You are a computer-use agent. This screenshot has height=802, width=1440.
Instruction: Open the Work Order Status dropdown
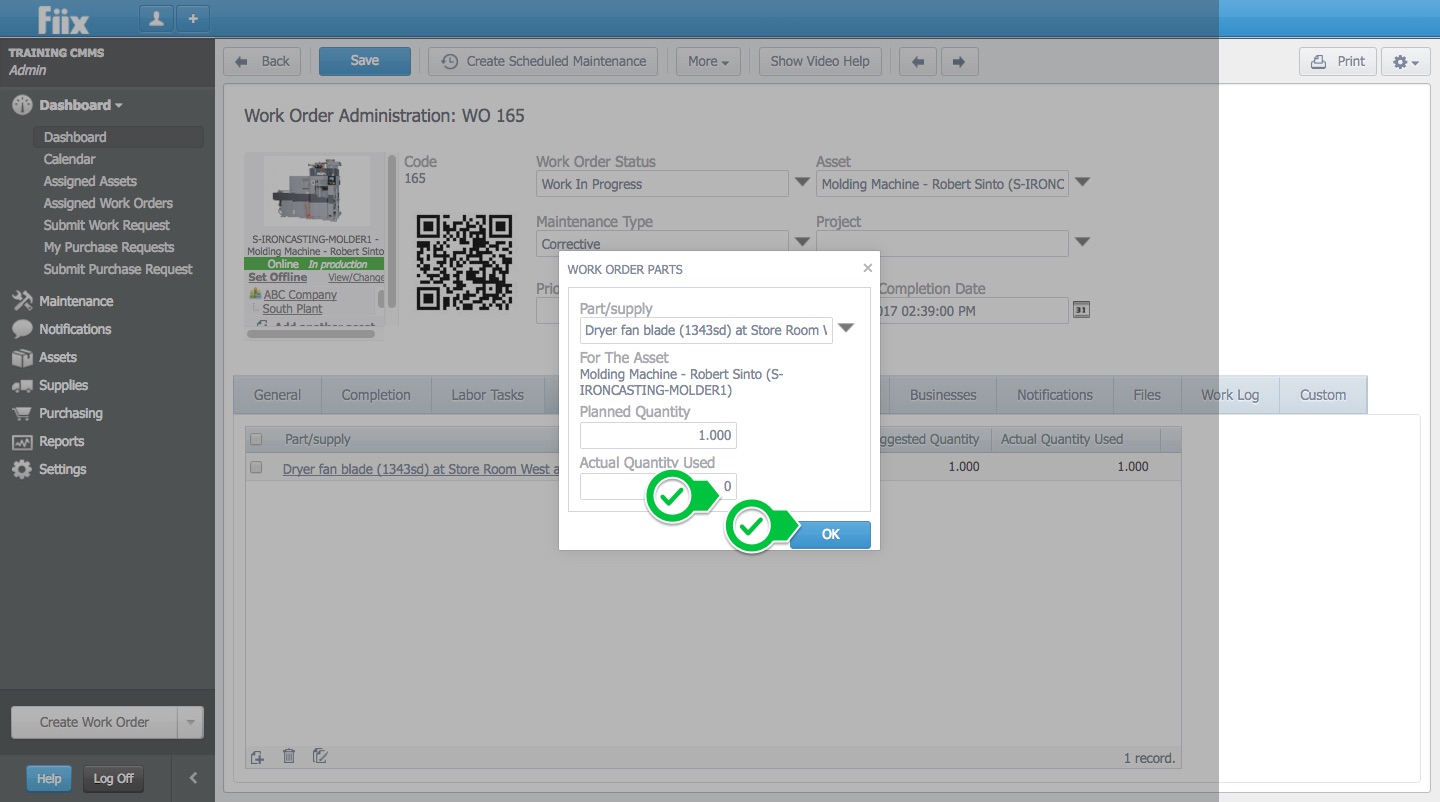pyautogui.click(x=802, y=183)
